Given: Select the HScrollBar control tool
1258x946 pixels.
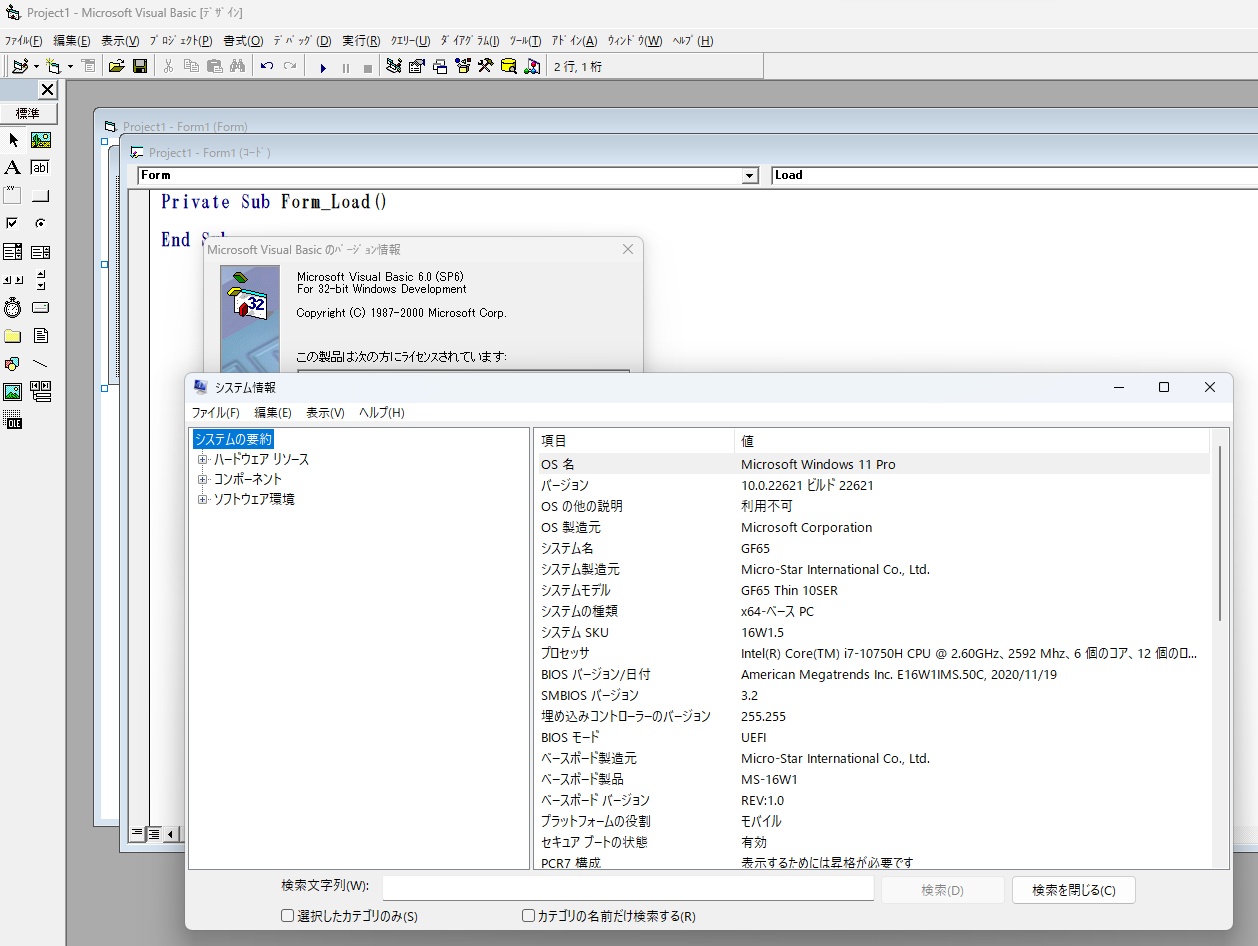Looking at the screenshot, I should tap(13, 279).
